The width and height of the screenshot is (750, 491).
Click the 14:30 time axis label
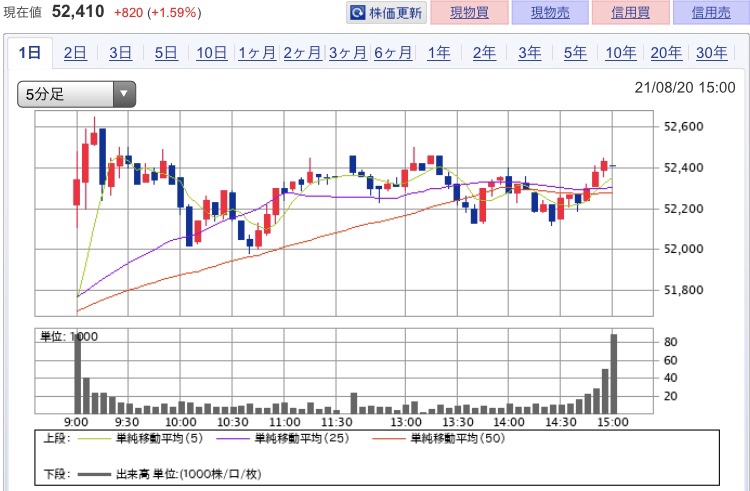[561, 422]
